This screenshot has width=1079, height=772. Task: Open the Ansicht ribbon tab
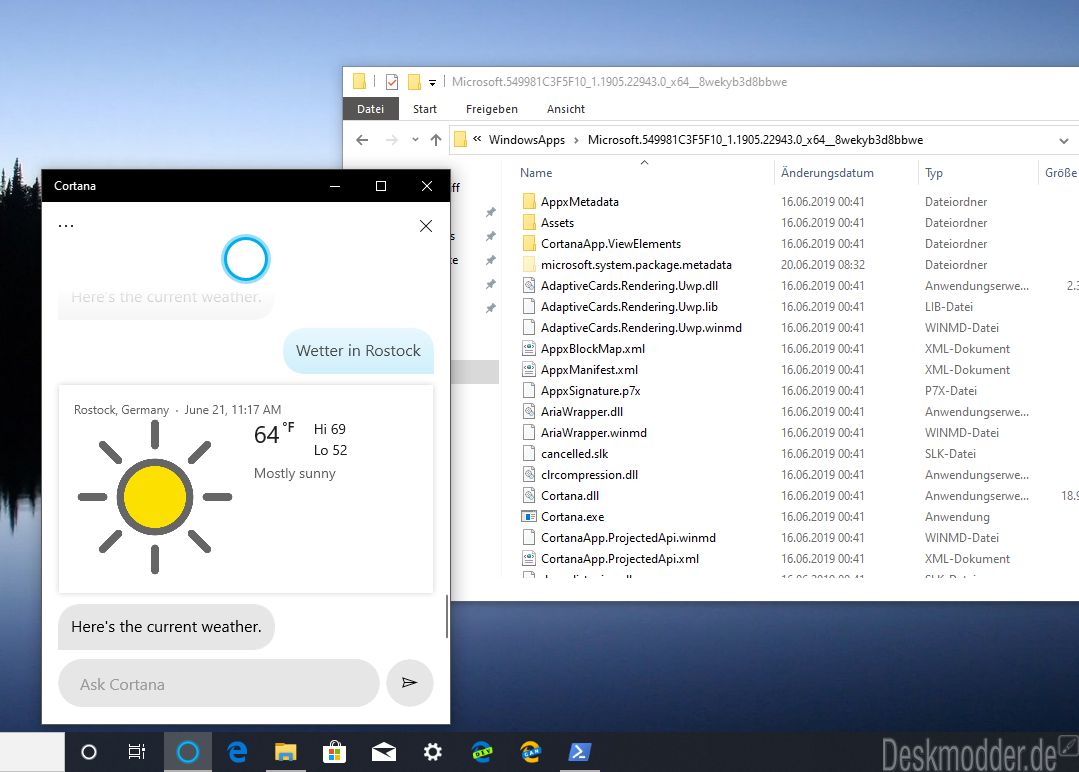tap(566, 109)
